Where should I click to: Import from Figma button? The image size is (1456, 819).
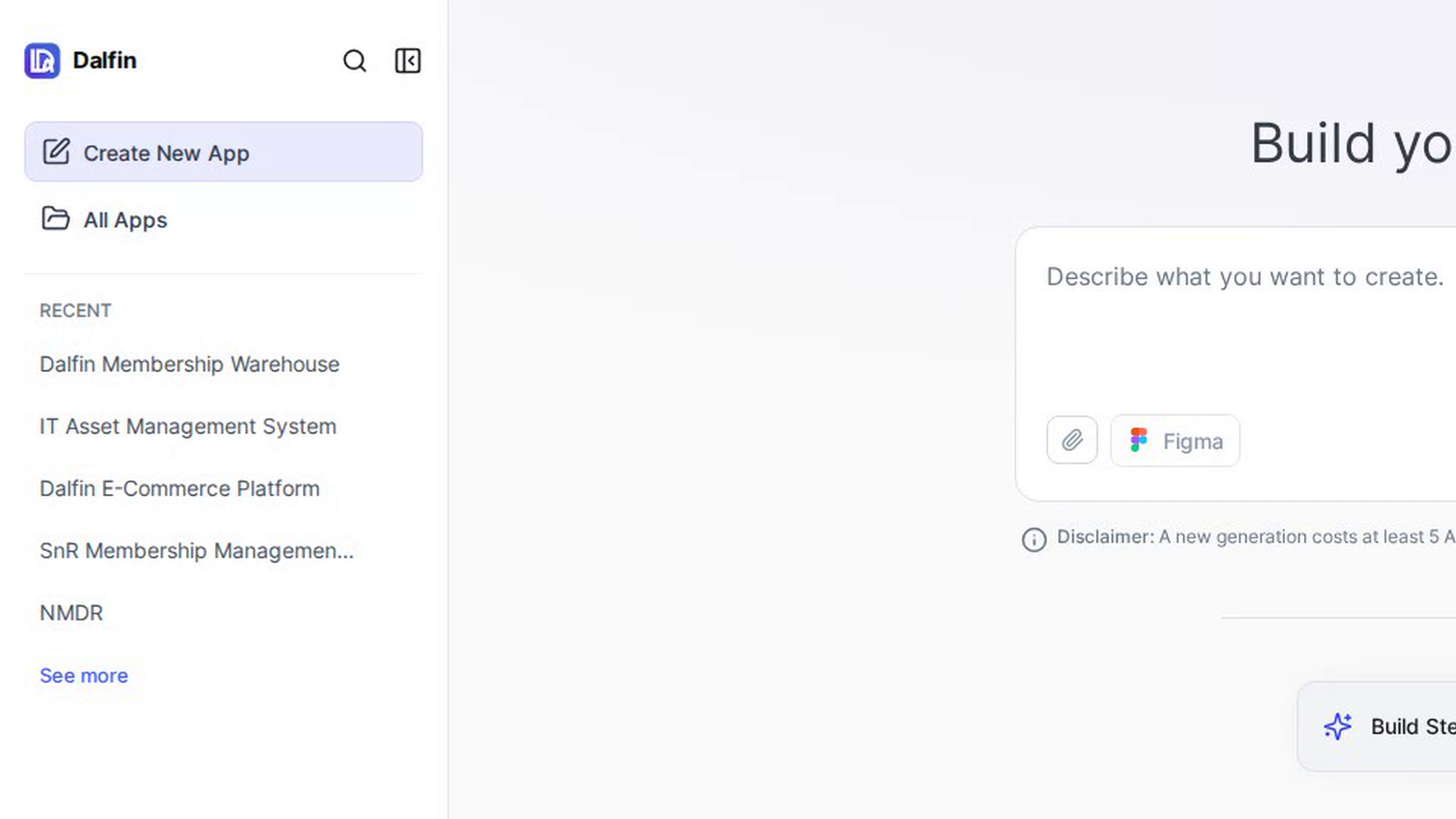point(1175,441)
